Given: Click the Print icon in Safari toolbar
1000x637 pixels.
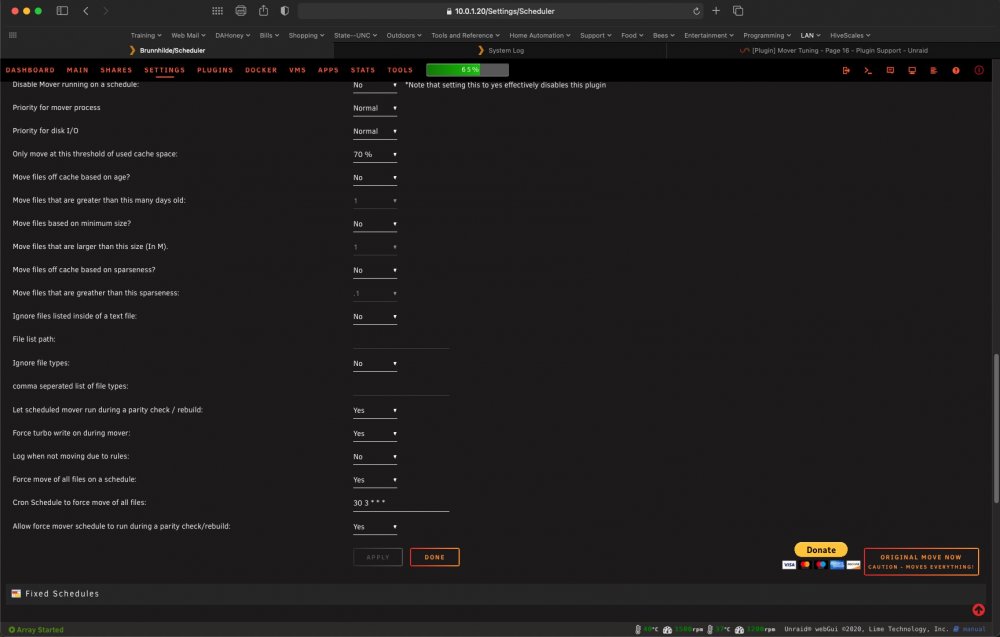Looking at the screenshot, I should (240, 11).
